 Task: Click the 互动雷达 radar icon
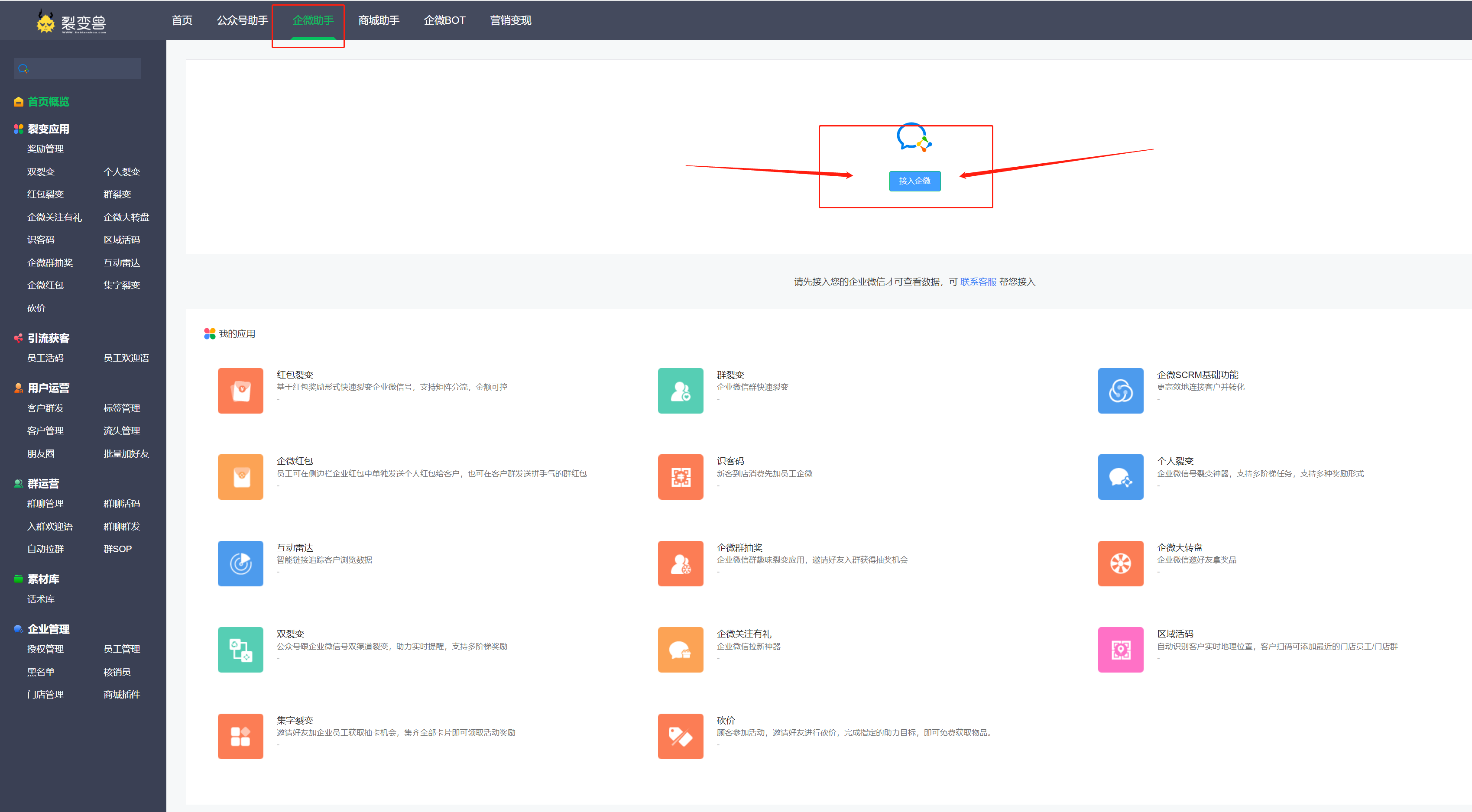(240, 563)
